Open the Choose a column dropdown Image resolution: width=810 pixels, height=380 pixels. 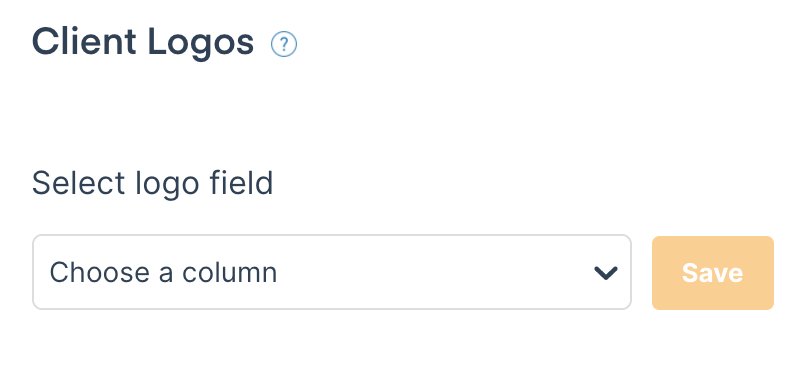pyautogui.click(x=332, y=272)
